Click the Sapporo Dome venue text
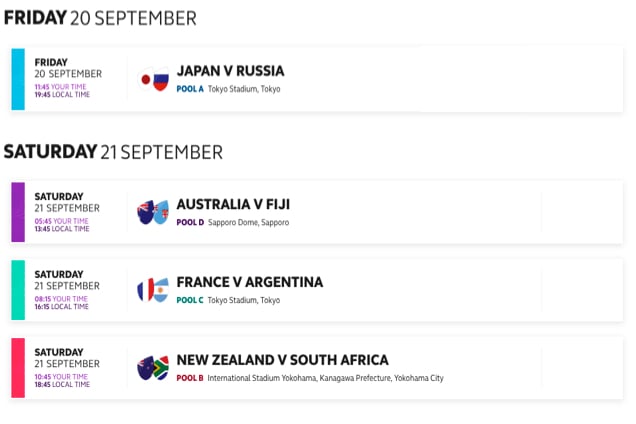This screenshot has height=424, width=636. point(248,222)
